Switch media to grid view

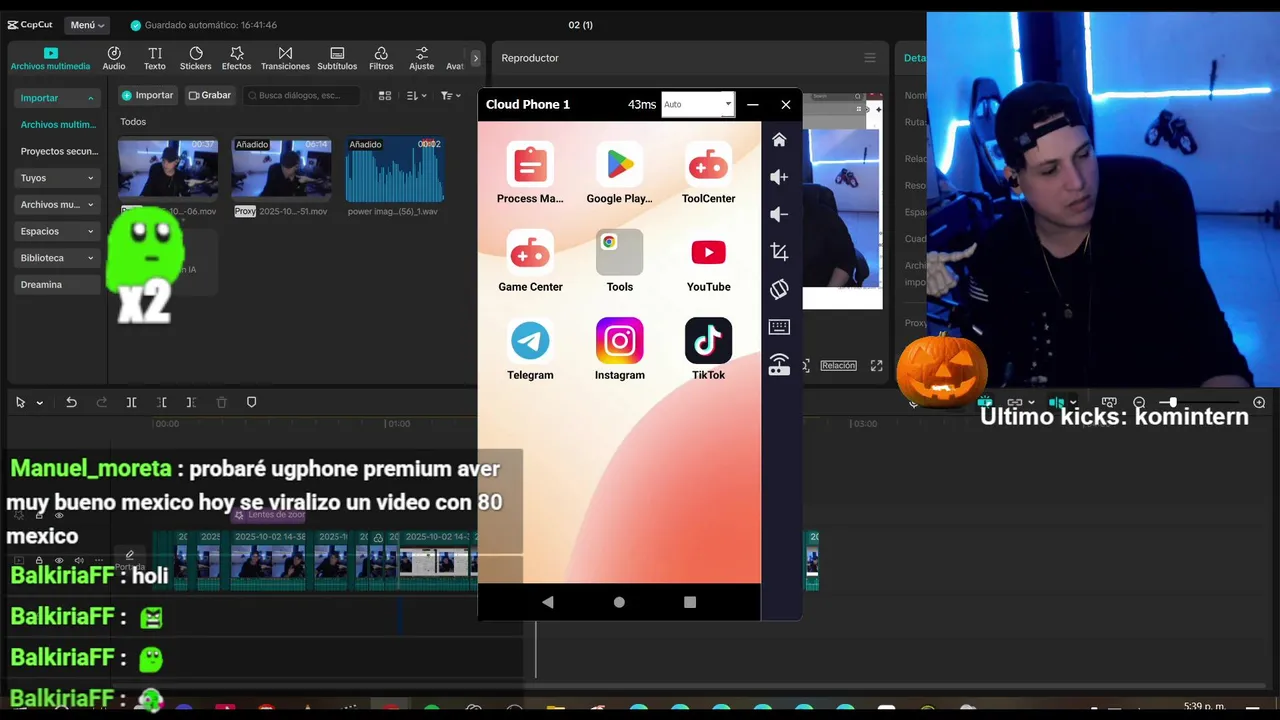tap(385, 95)
